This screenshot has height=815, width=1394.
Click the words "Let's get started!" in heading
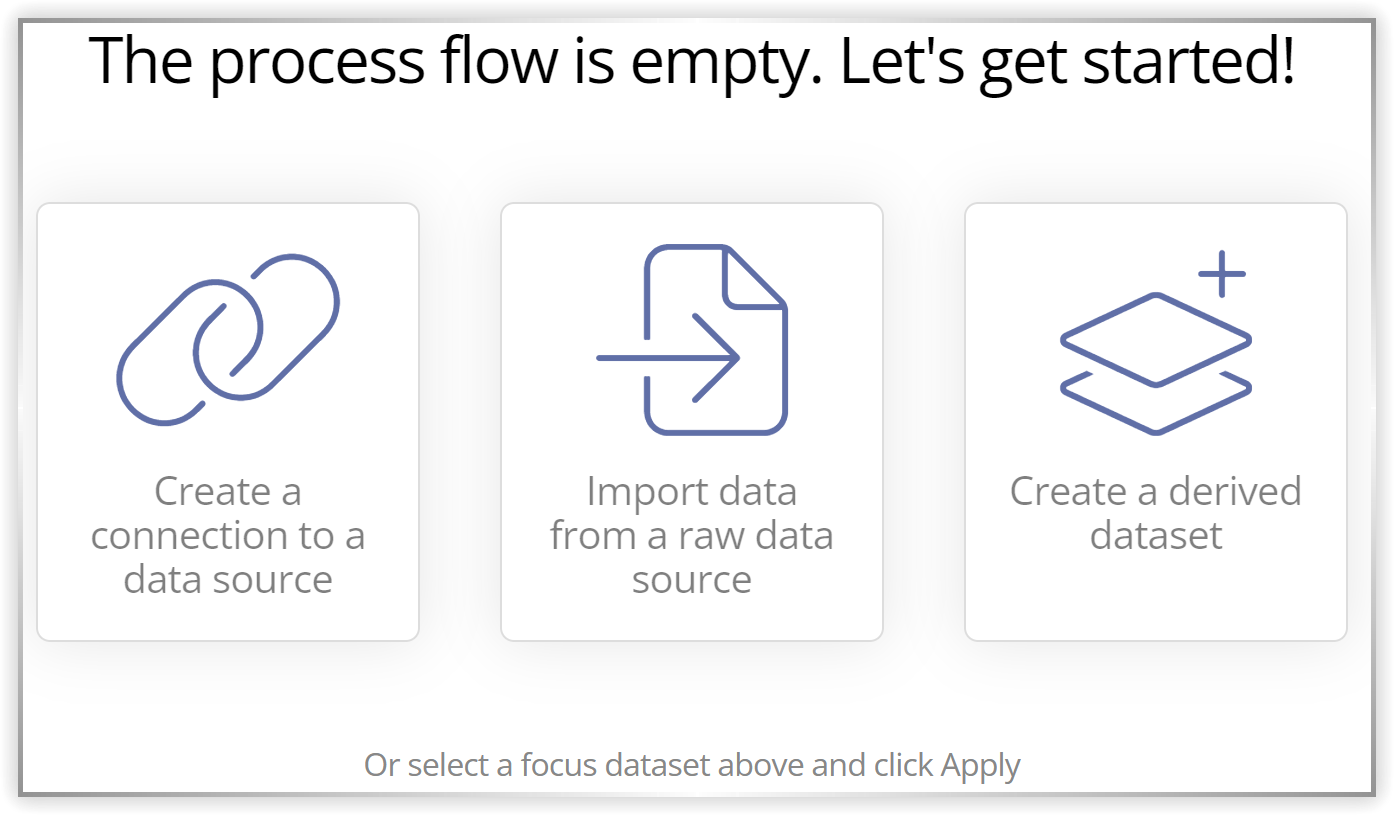(1067, 60)
